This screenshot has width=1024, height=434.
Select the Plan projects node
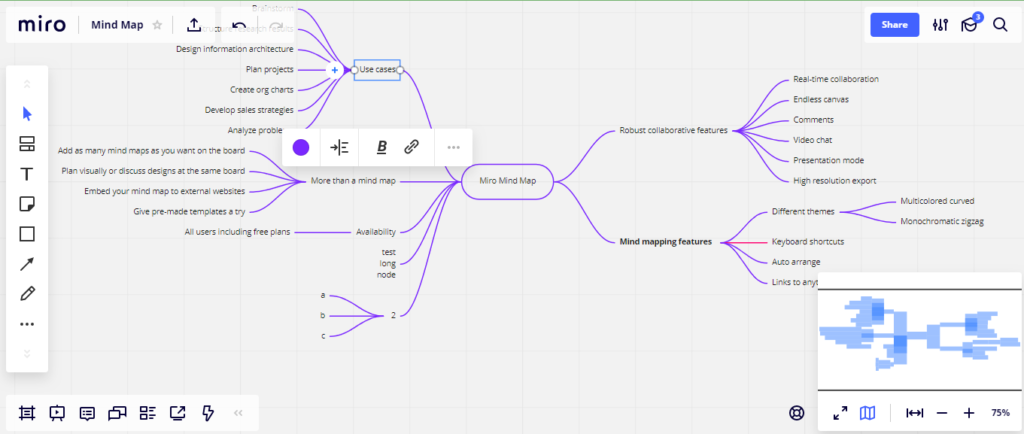[x=270, y=69]
